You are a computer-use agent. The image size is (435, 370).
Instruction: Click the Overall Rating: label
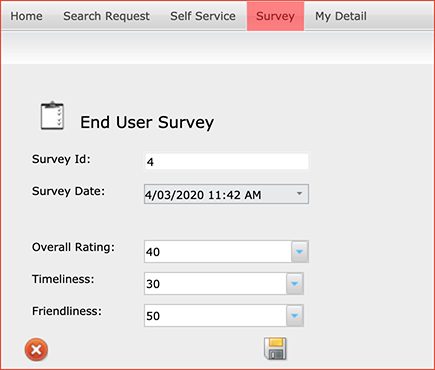click(73, 248)
